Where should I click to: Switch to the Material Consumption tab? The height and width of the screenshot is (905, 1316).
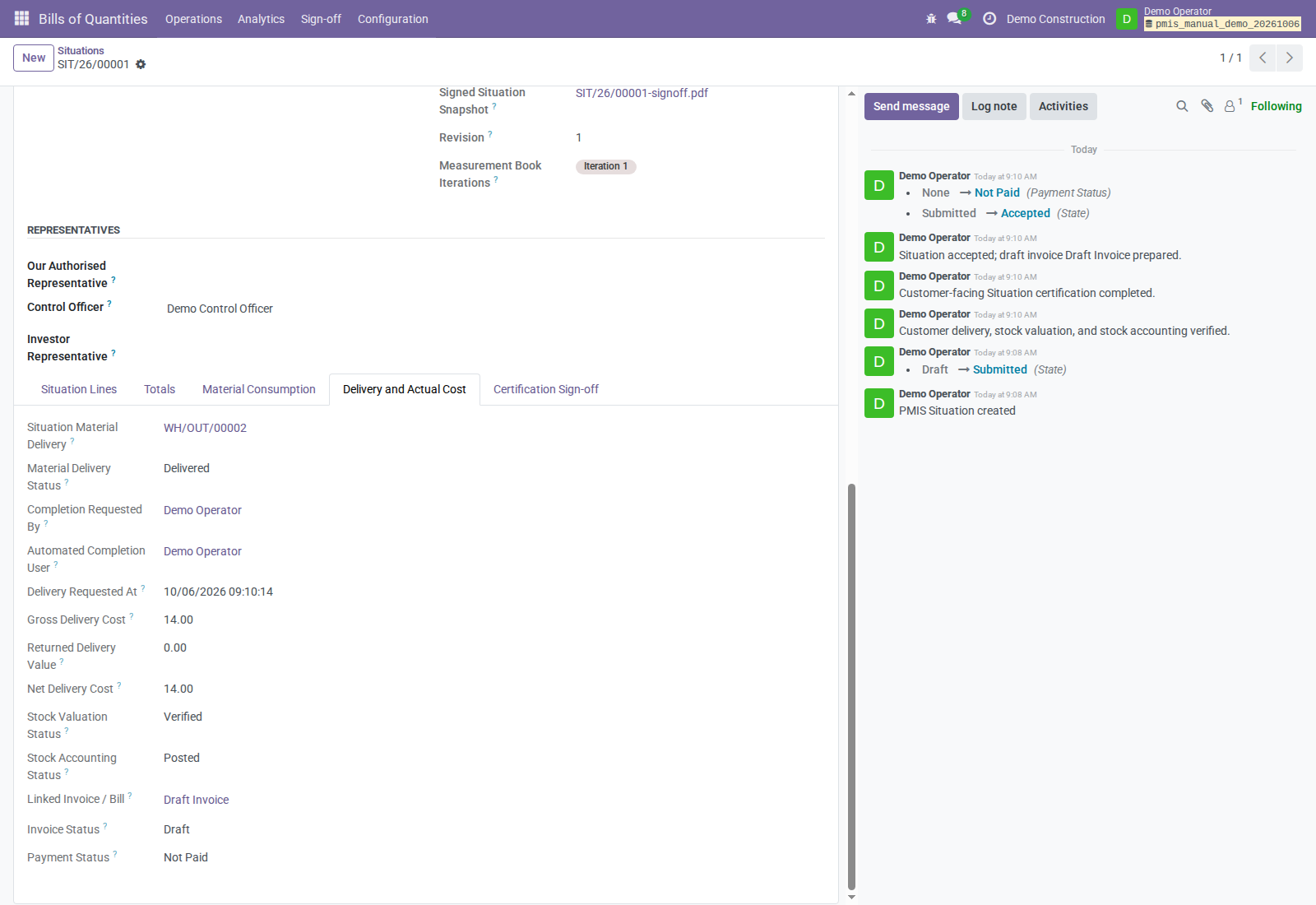(259, 389)
